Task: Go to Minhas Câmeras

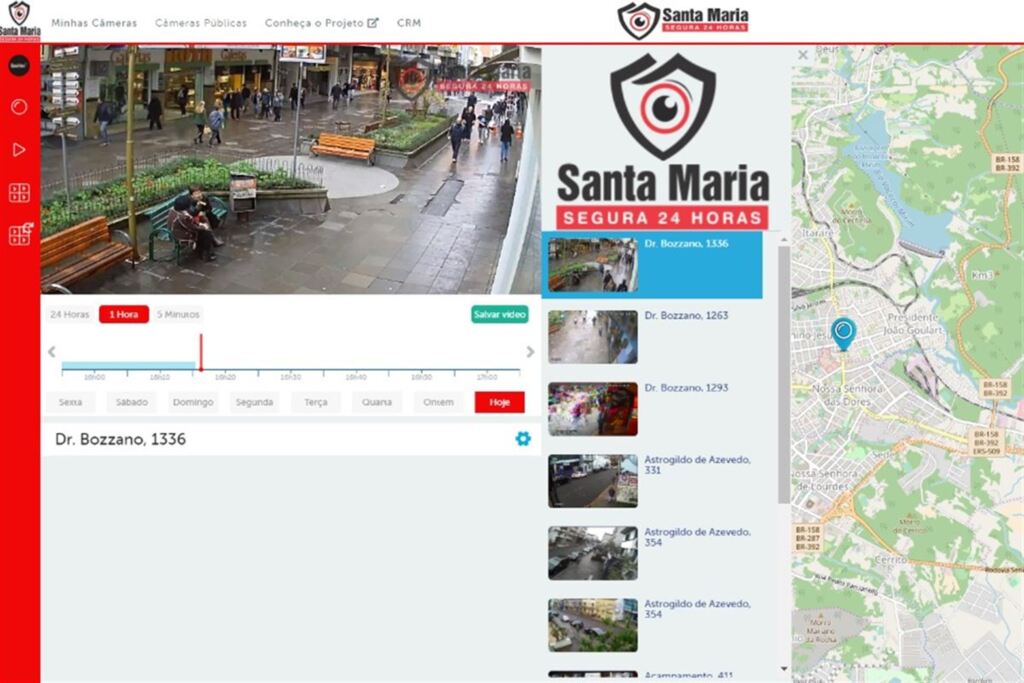Action: (x=94, y=23)
